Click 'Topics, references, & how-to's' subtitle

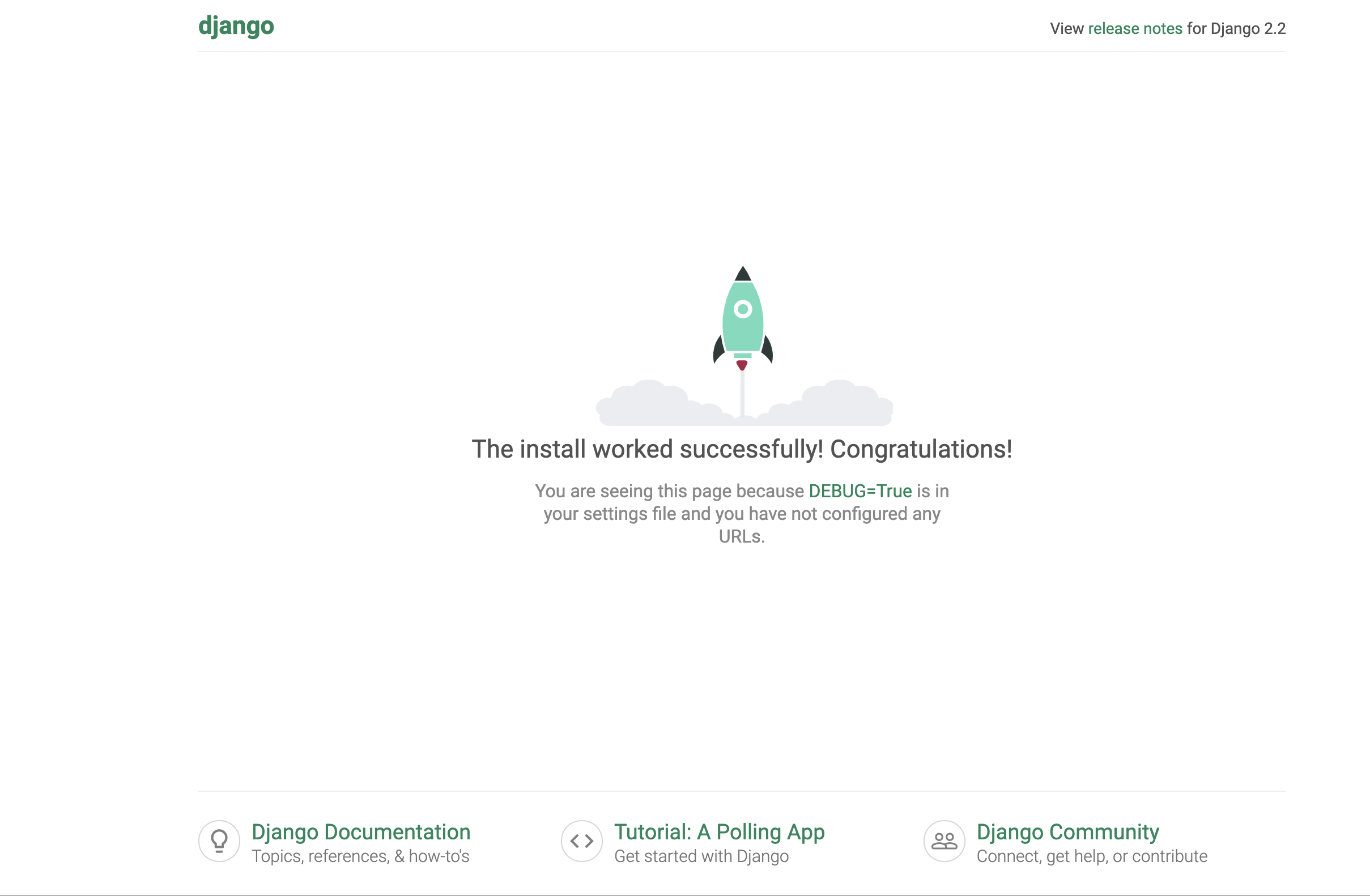360,856
